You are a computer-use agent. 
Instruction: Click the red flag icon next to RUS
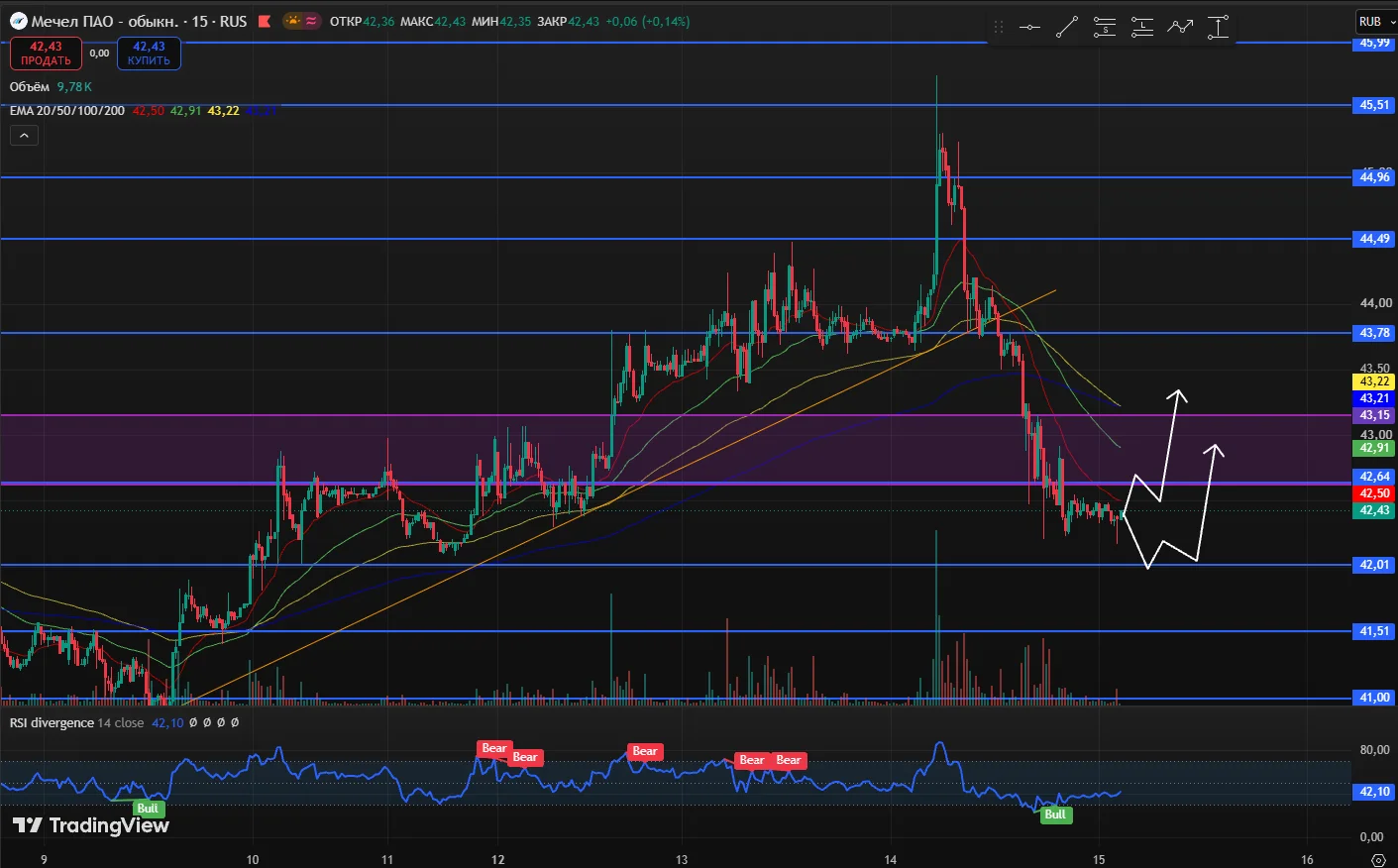click(x=265, y=21)
